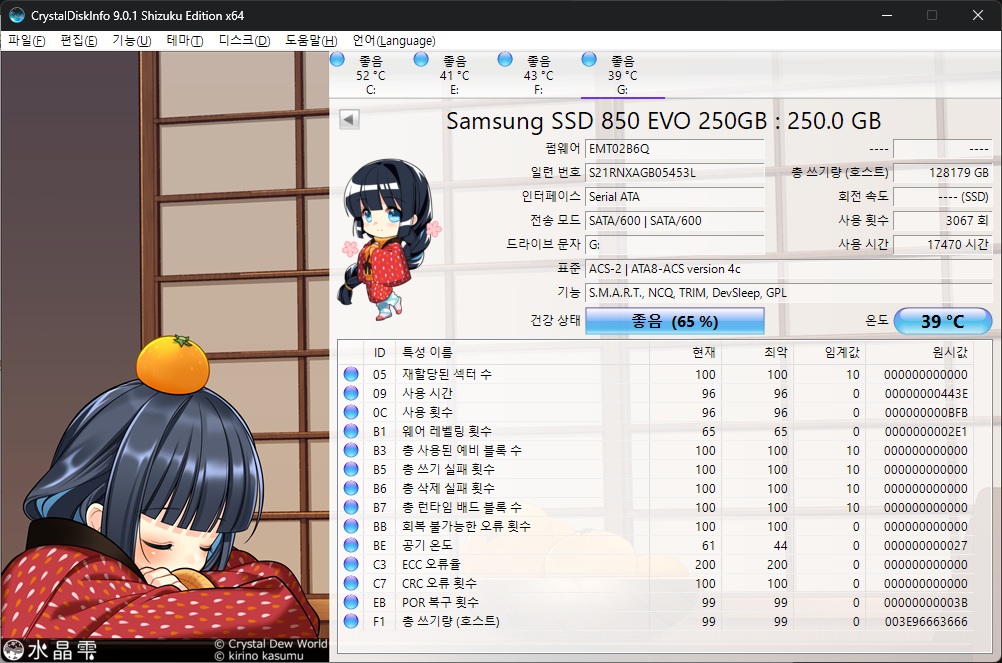Open the 테마(T) menu
This screenshot has width=1002, height=663.
tap(185, 41)
